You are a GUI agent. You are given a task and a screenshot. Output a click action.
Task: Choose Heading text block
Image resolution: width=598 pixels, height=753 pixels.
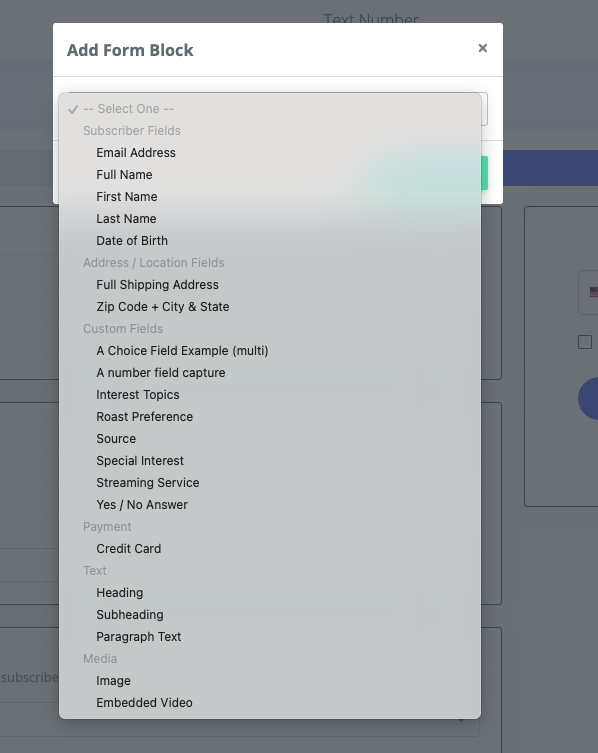click(x=270, y=593)
